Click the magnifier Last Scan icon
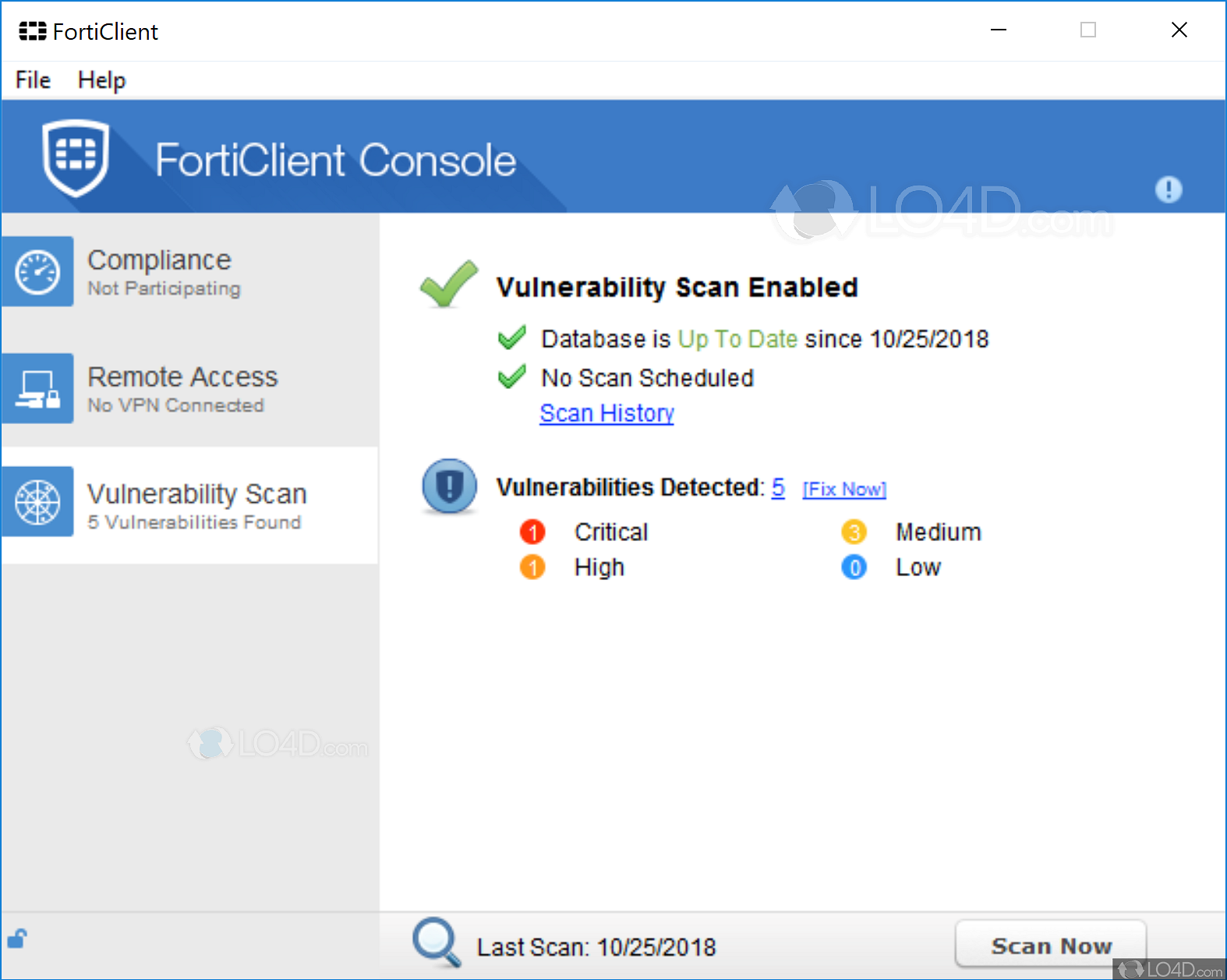This screenshot has width=1227, height=980. (x=436, y=941)
